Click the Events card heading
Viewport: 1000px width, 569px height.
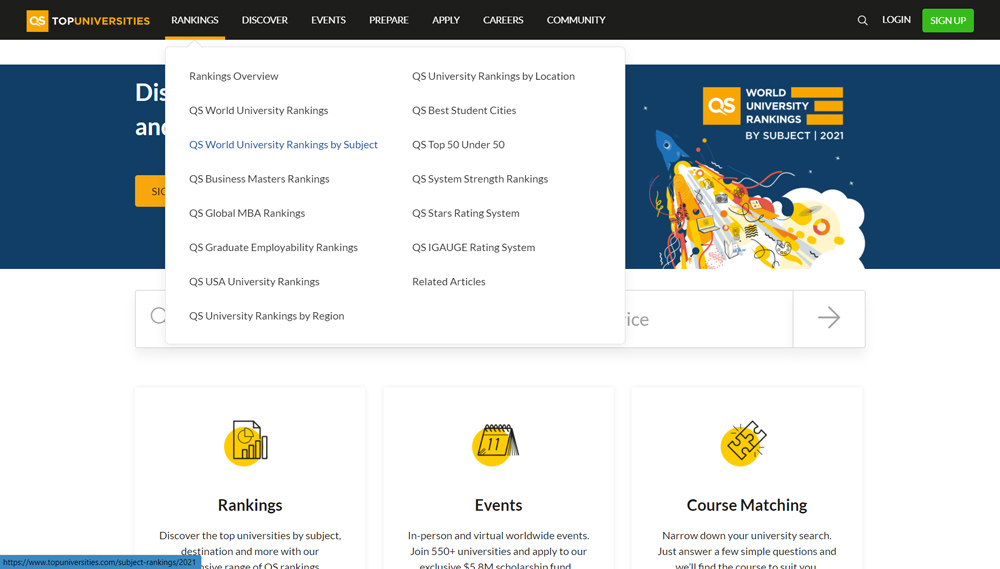point(498,505)
